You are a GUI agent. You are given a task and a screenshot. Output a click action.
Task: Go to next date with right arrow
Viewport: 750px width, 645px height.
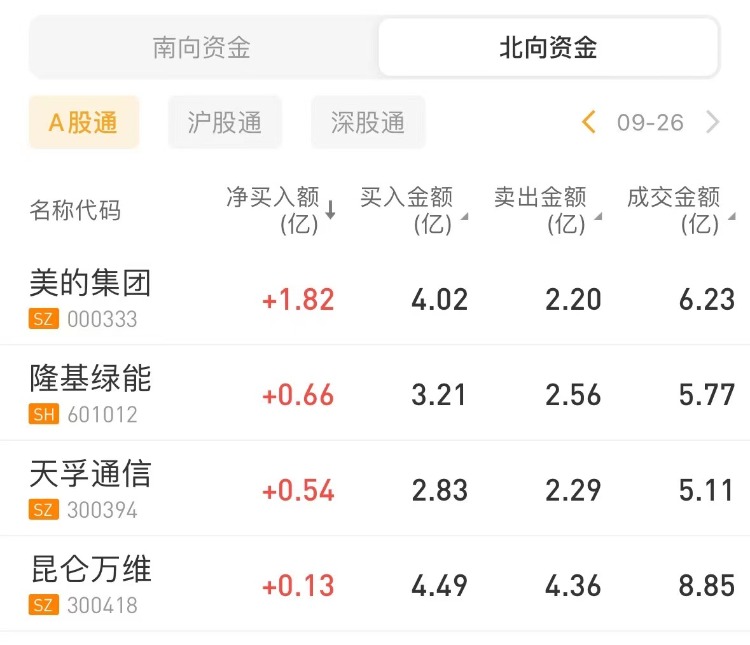712,123
